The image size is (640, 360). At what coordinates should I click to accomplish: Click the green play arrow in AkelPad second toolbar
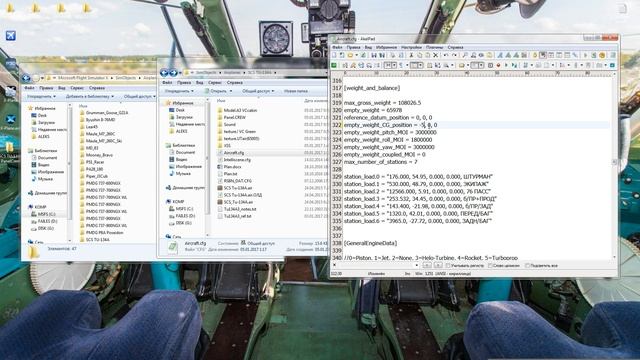[506, 65]
